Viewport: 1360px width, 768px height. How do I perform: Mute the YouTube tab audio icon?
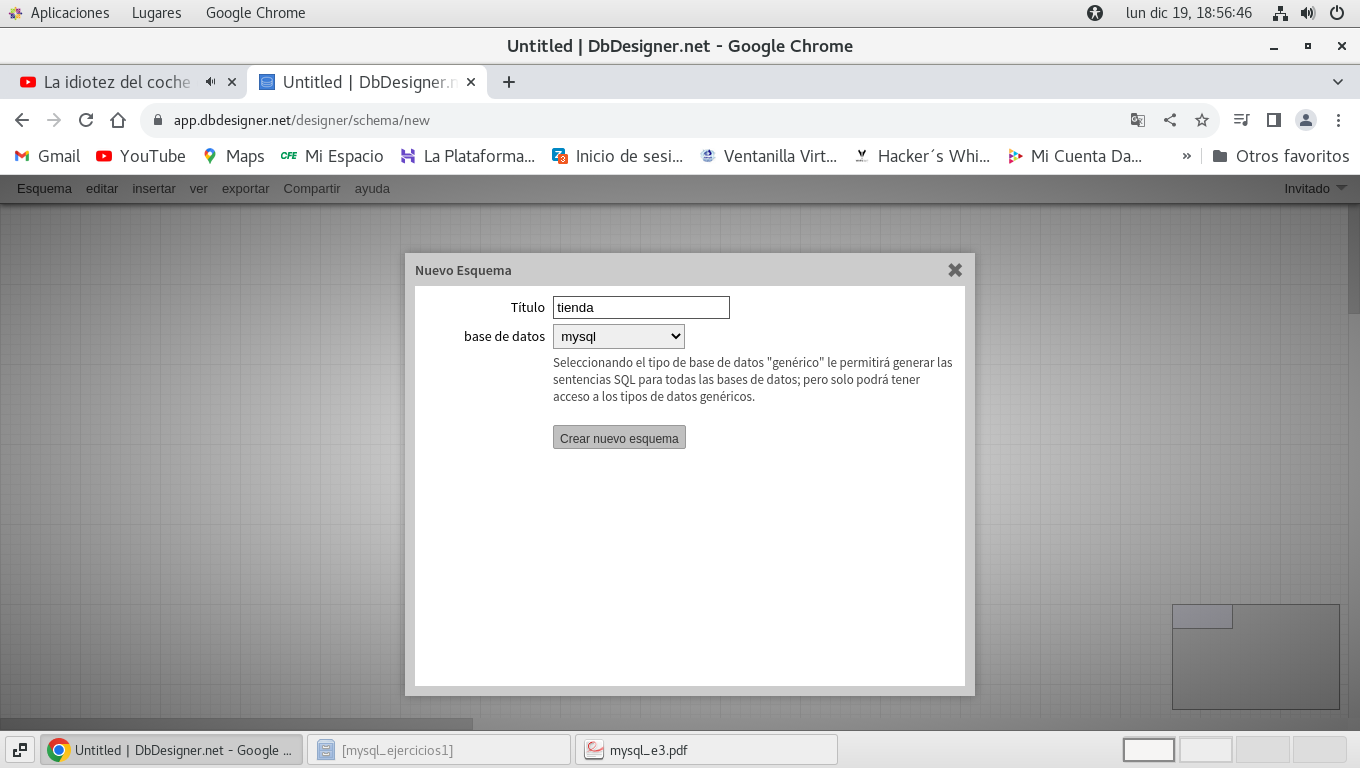tap(211, 82)
